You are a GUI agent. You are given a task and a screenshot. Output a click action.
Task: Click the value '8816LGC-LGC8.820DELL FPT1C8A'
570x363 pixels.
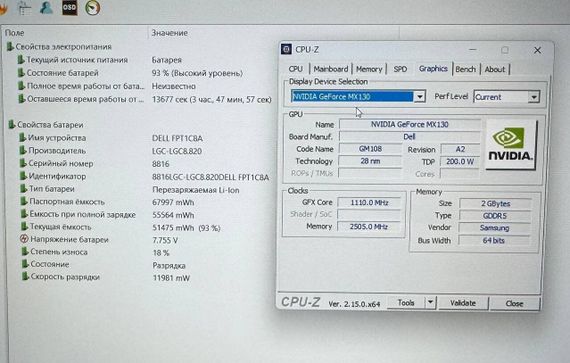[x=210, y=177]
